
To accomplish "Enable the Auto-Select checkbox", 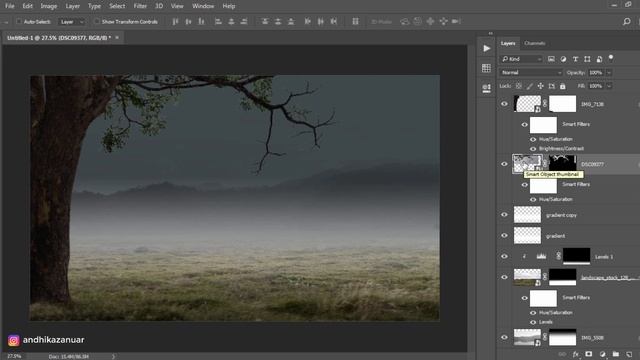I will point(19,21).
